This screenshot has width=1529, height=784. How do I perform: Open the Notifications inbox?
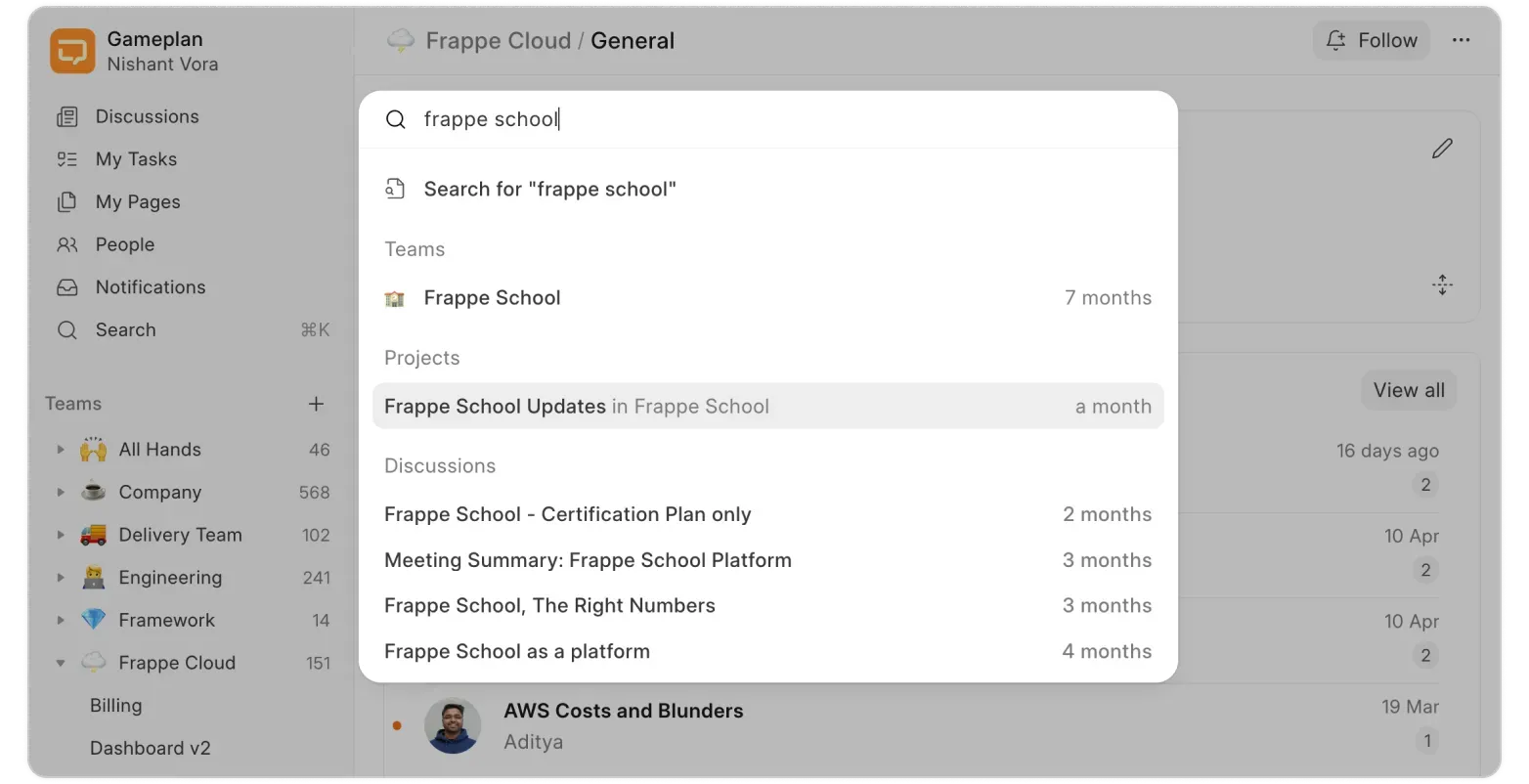pos(150,286)
